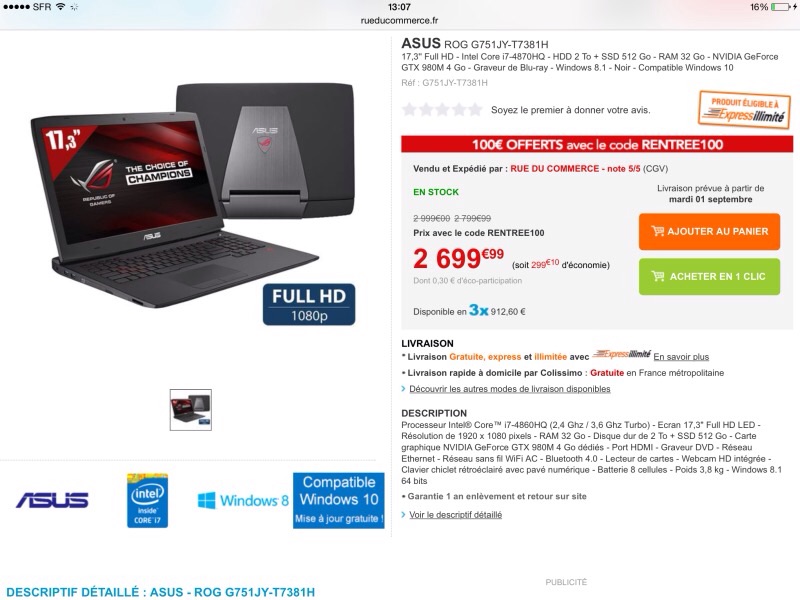800x600 pixels.
Task: Click the orange Ajouter au panier button
Action: tap(709, 232)
